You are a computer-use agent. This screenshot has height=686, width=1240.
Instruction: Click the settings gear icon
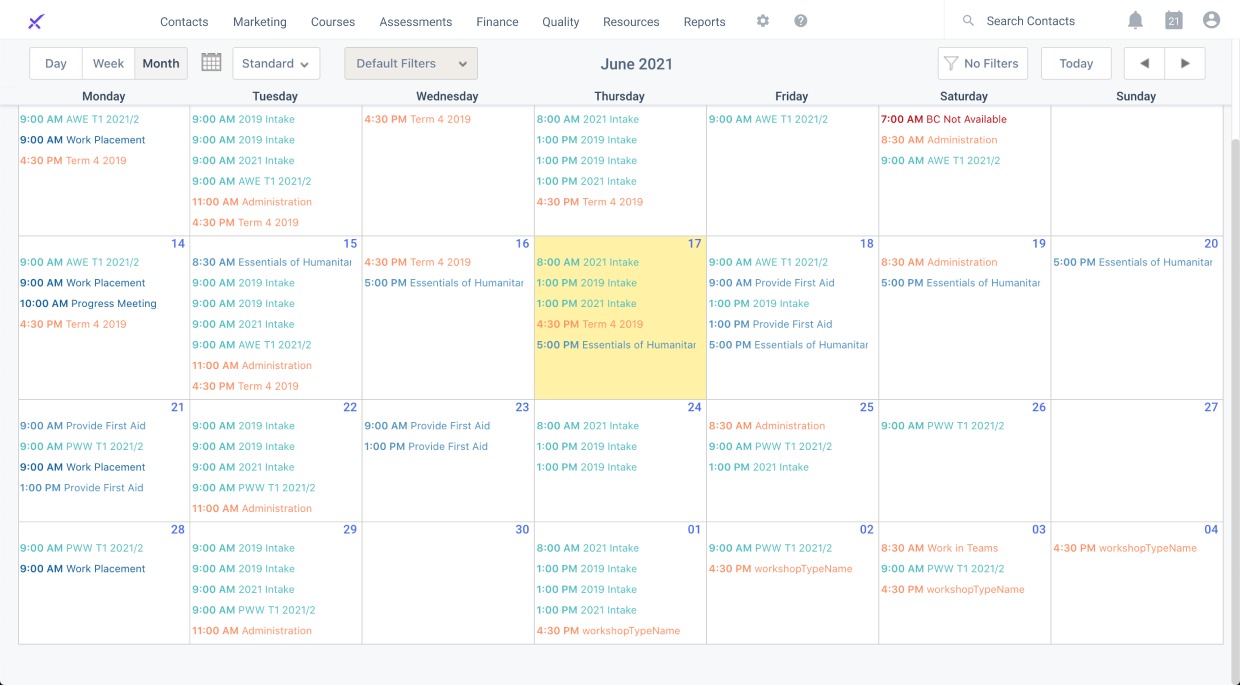tap(762, 20)
